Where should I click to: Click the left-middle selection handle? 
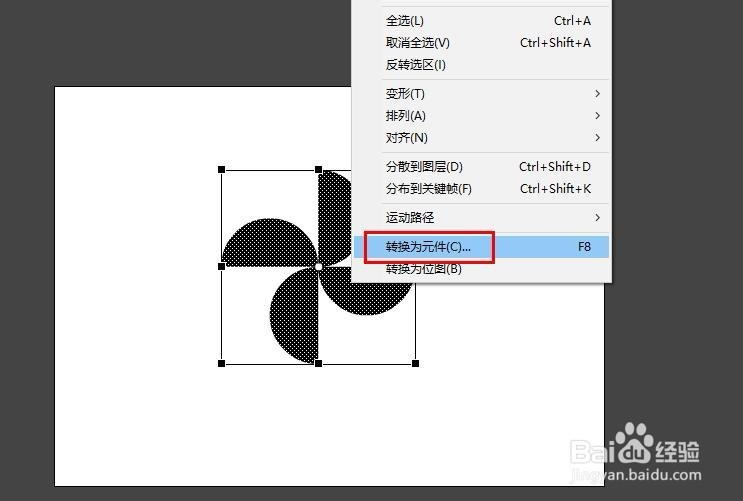click(221, 266)
